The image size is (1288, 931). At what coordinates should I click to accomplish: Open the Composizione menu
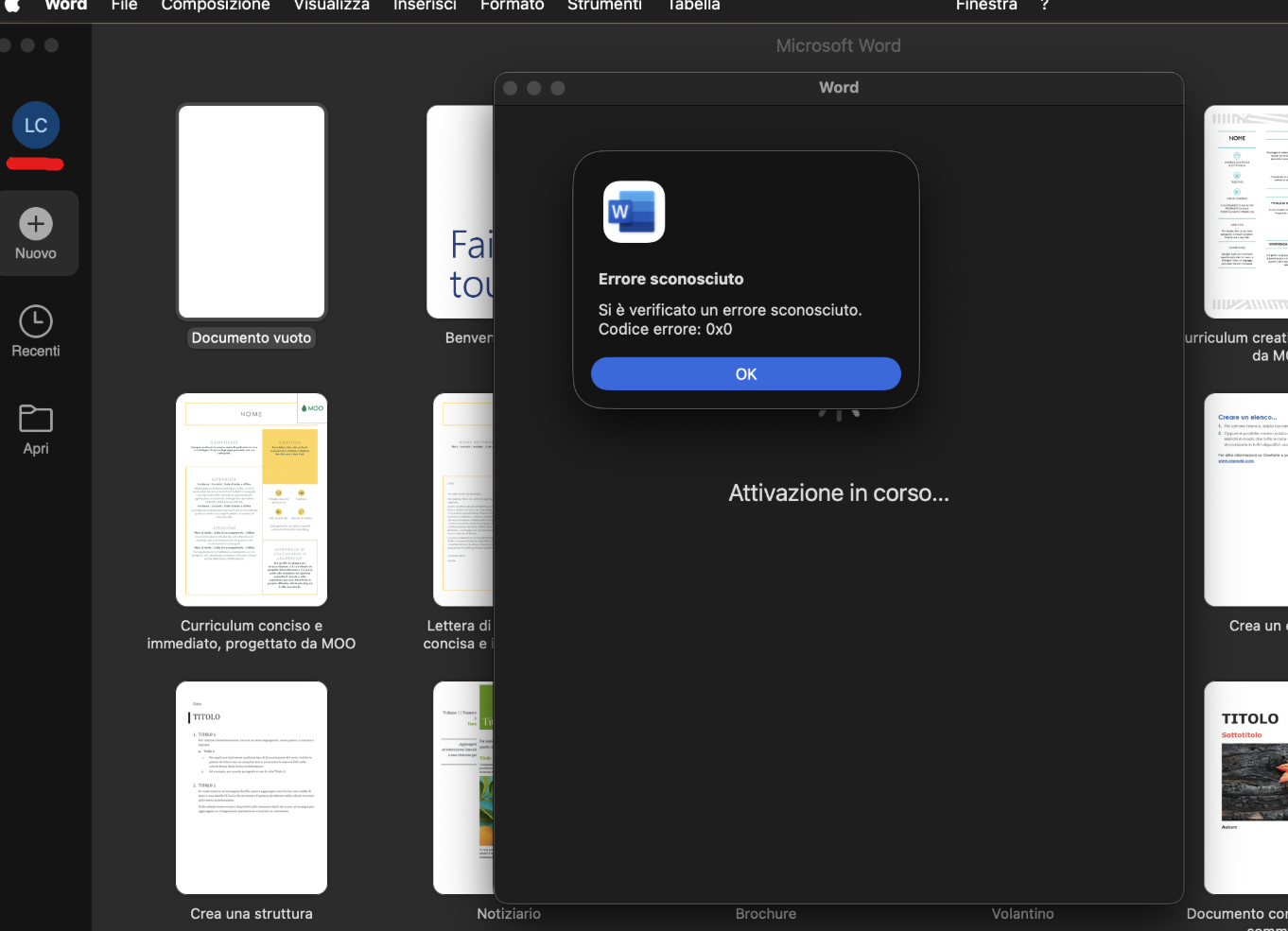coord(216,5)
